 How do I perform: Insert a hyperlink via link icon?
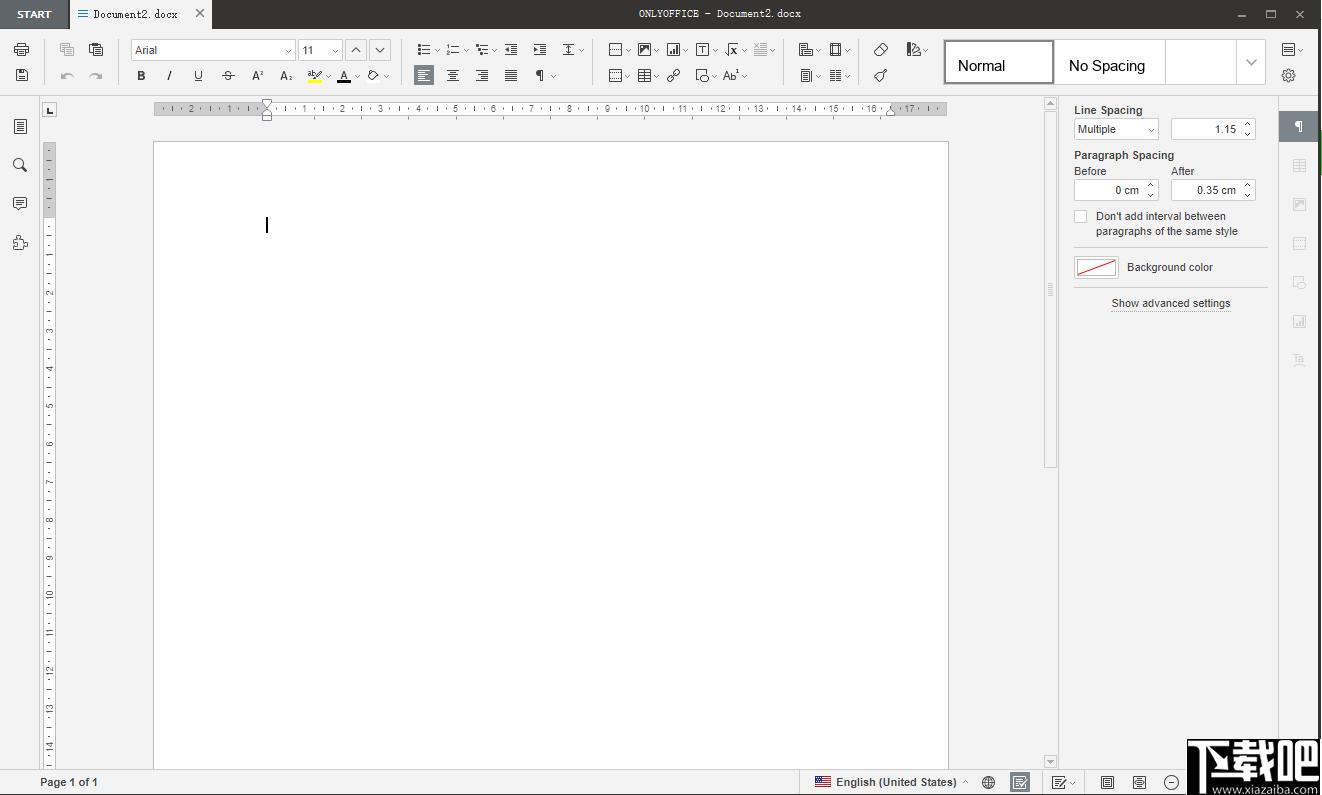tap(674, 75)
